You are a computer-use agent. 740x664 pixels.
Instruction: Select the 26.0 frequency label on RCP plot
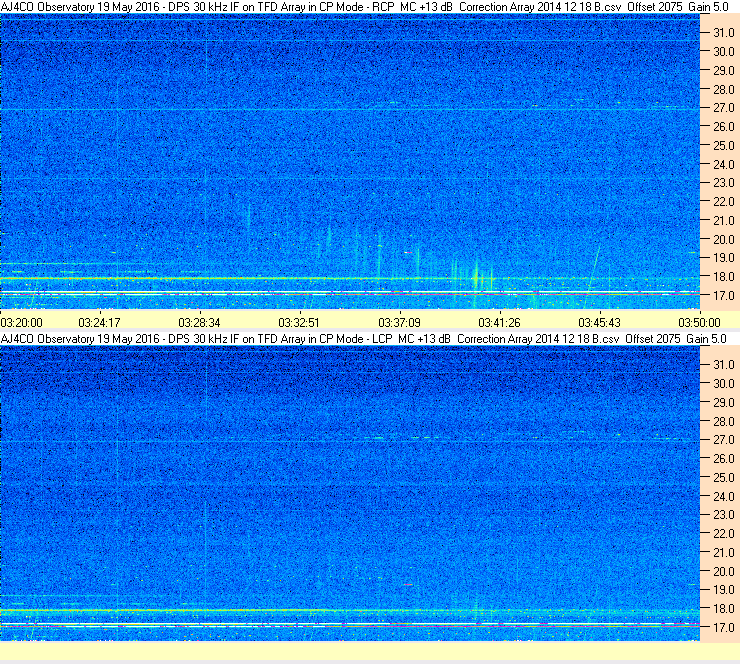(723, 127)
